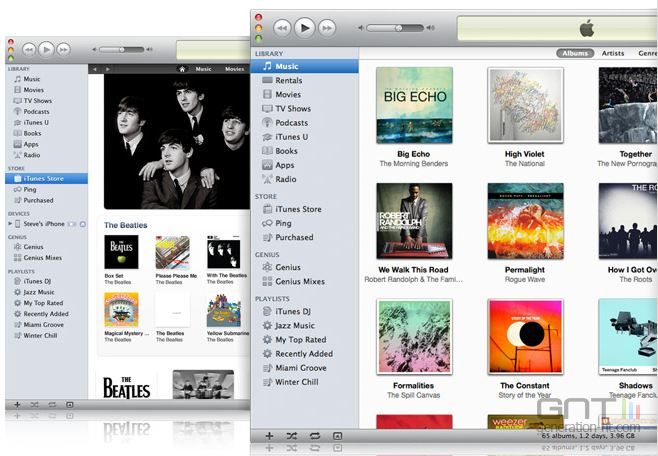Expand Steve's iPhone device in the back window
658x456 pixels.
point(10,224)
